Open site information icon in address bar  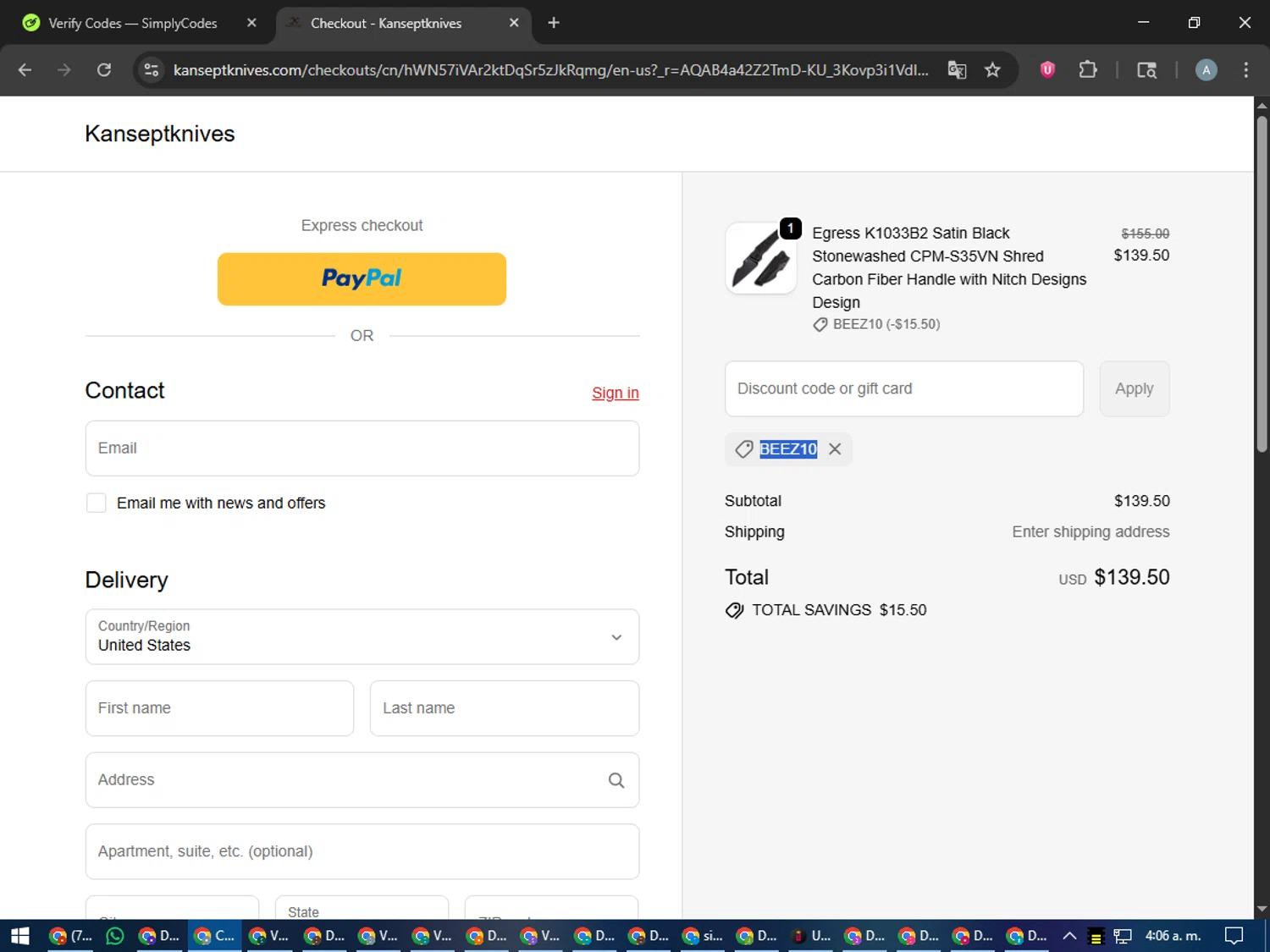[x=152, y=69]
